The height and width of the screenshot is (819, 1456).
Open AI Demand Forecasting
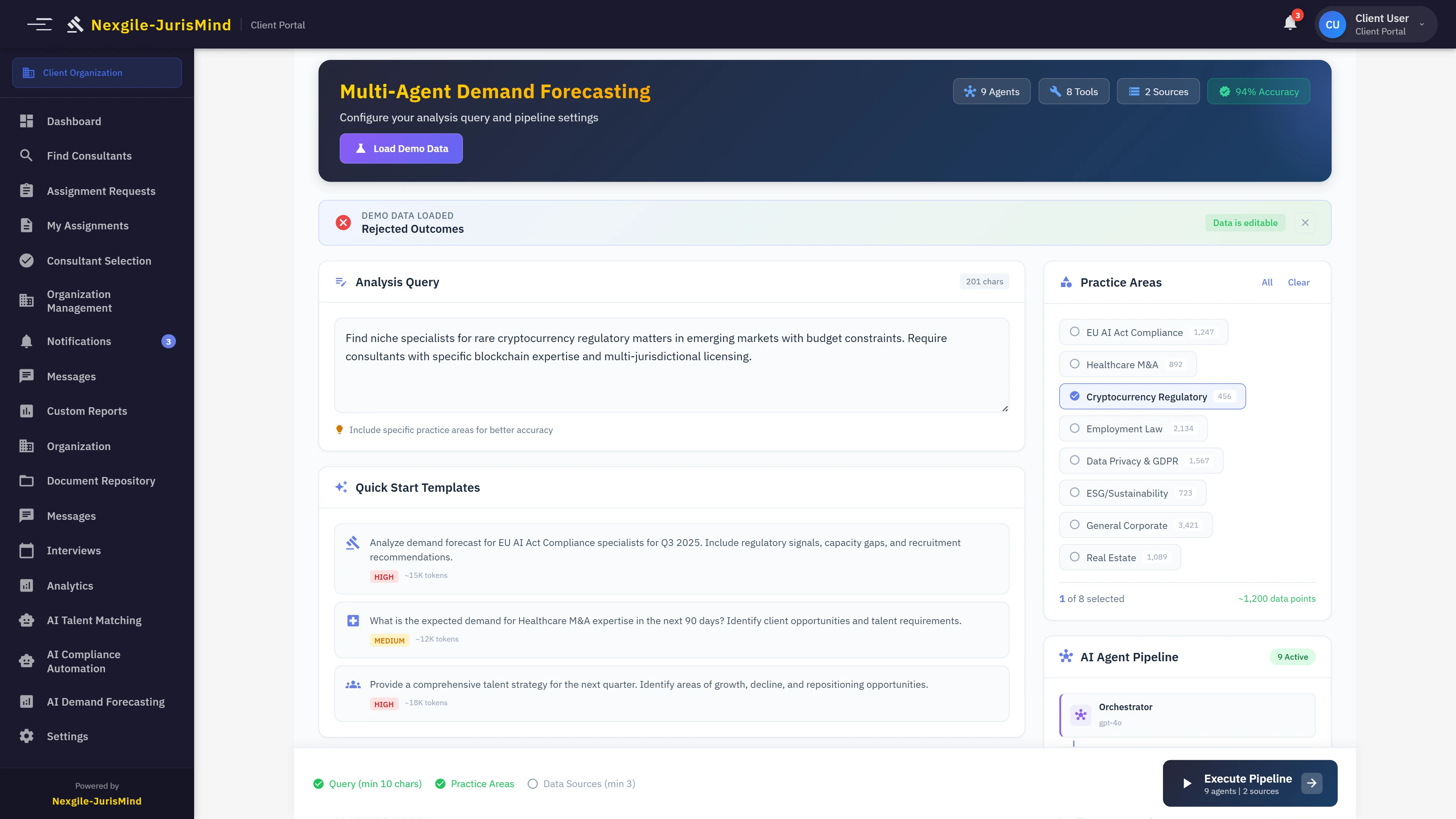pyautogui.click(x=106, y=701)
